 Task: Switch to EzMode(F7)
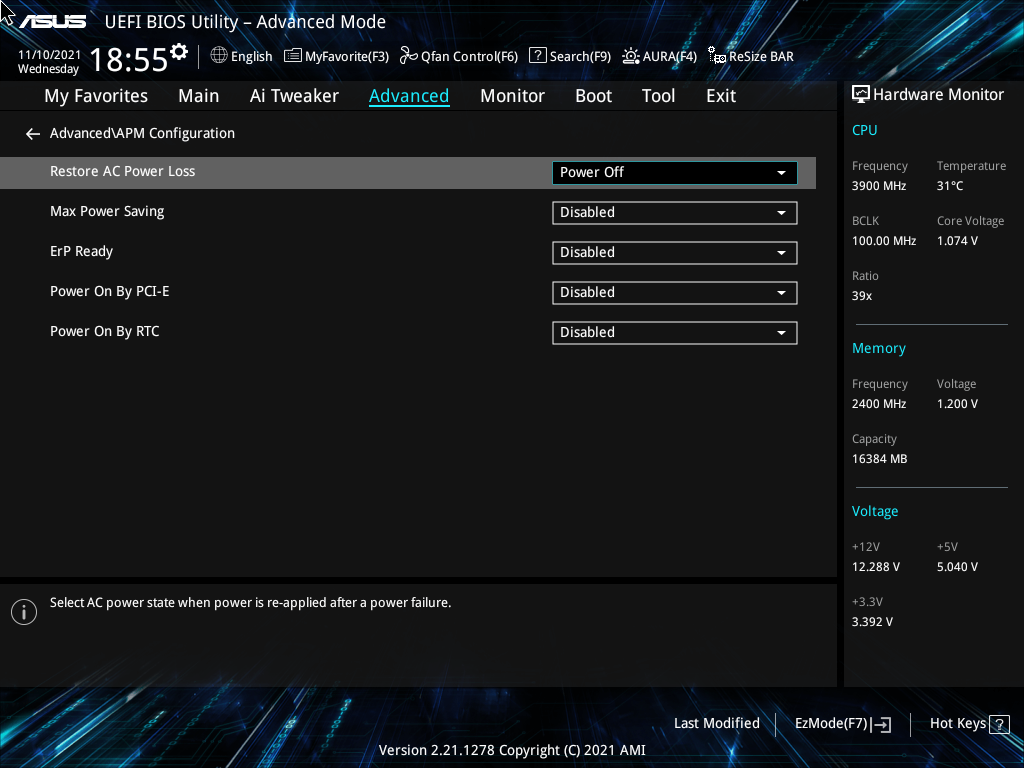click(843, 724)
